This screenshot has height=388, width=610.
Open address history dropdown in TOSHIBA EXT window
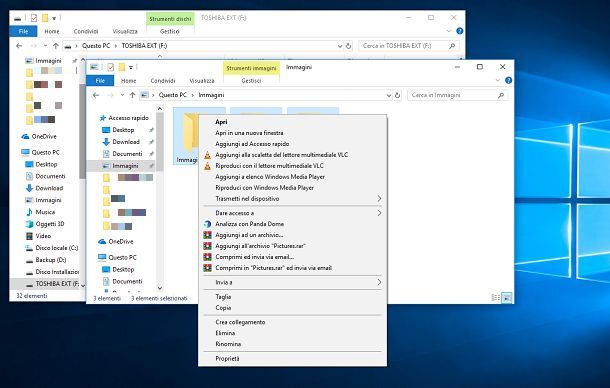click(340, 46)
